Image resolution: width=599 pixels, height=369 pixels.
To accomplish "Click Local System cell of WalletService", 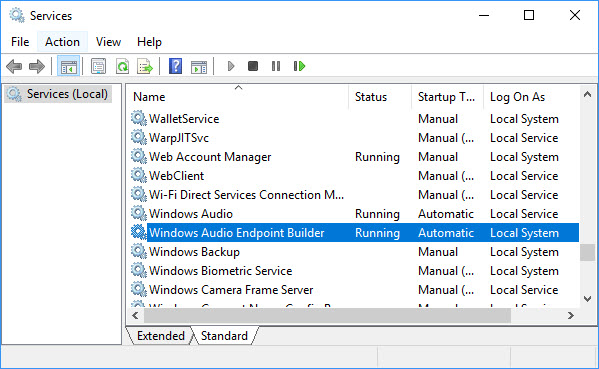I will 524,119.
